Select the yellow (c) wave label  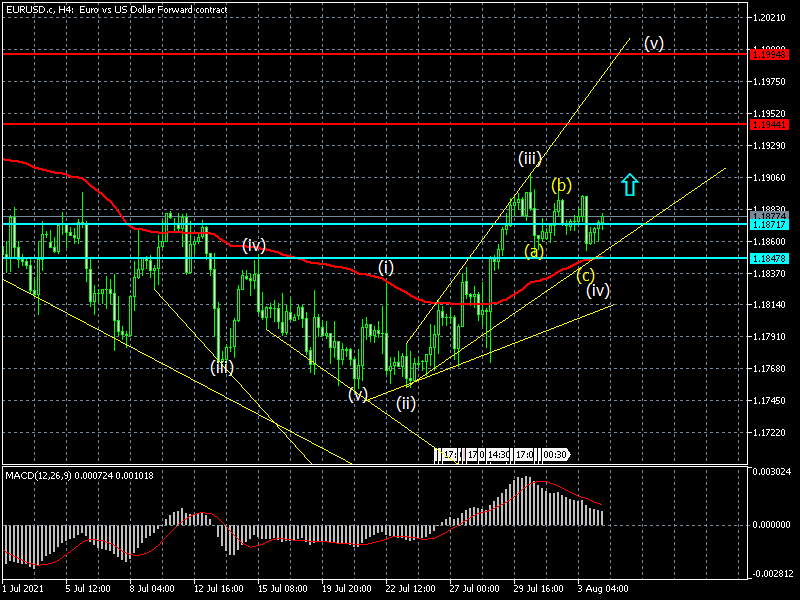pyautogui.click(x=585, y=274)
